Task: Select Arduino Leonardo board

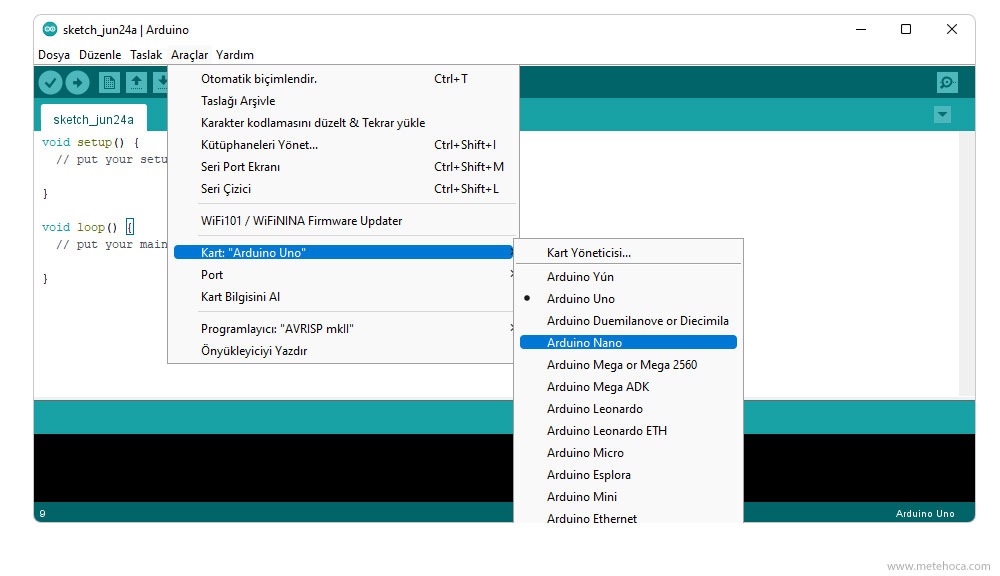Action: 628,409
